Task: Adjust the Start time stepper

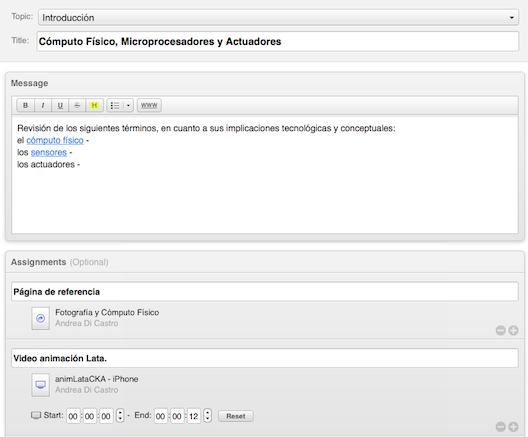Action: [x=120, y=415]
